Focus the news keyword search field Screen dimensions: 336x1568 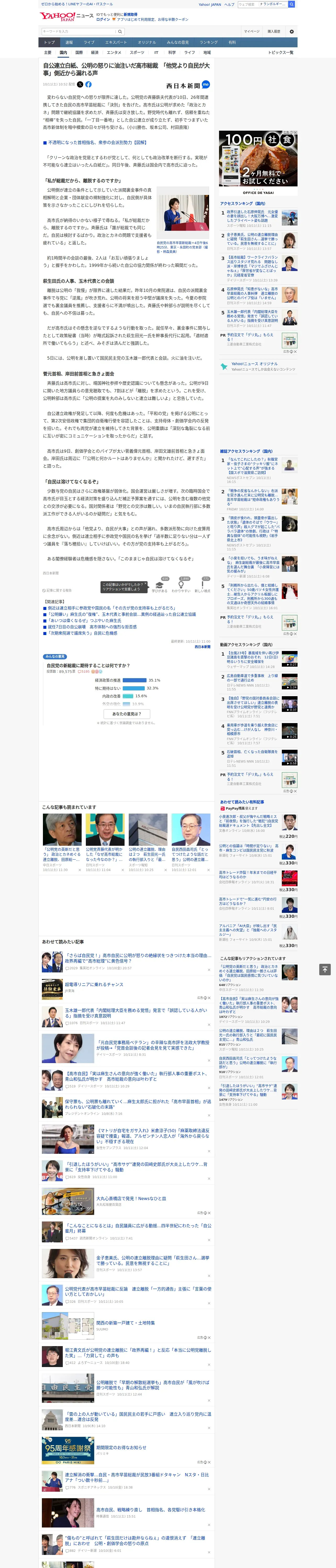point(79,32)
